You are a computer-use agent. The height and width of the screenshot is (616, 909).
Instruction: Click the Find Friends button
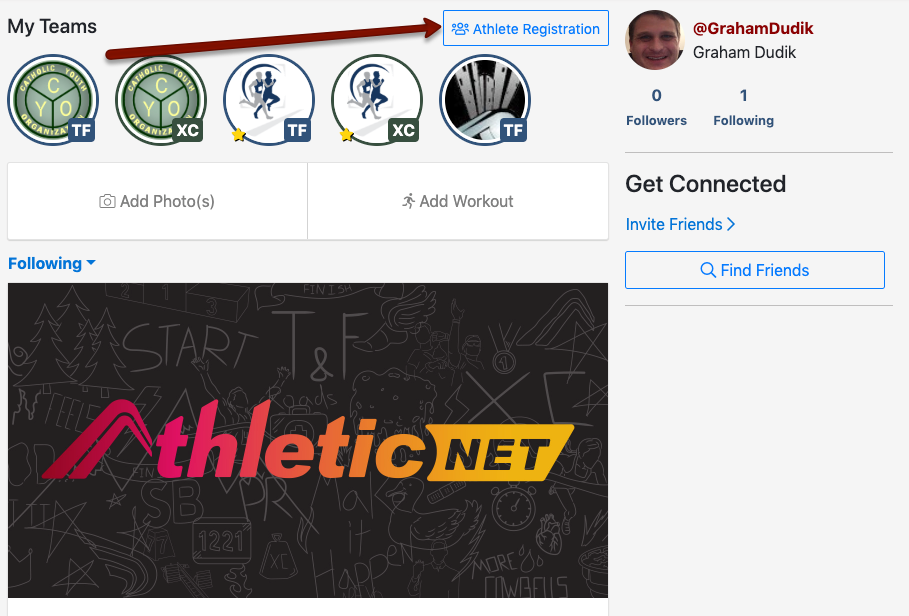tap(755, 270)
